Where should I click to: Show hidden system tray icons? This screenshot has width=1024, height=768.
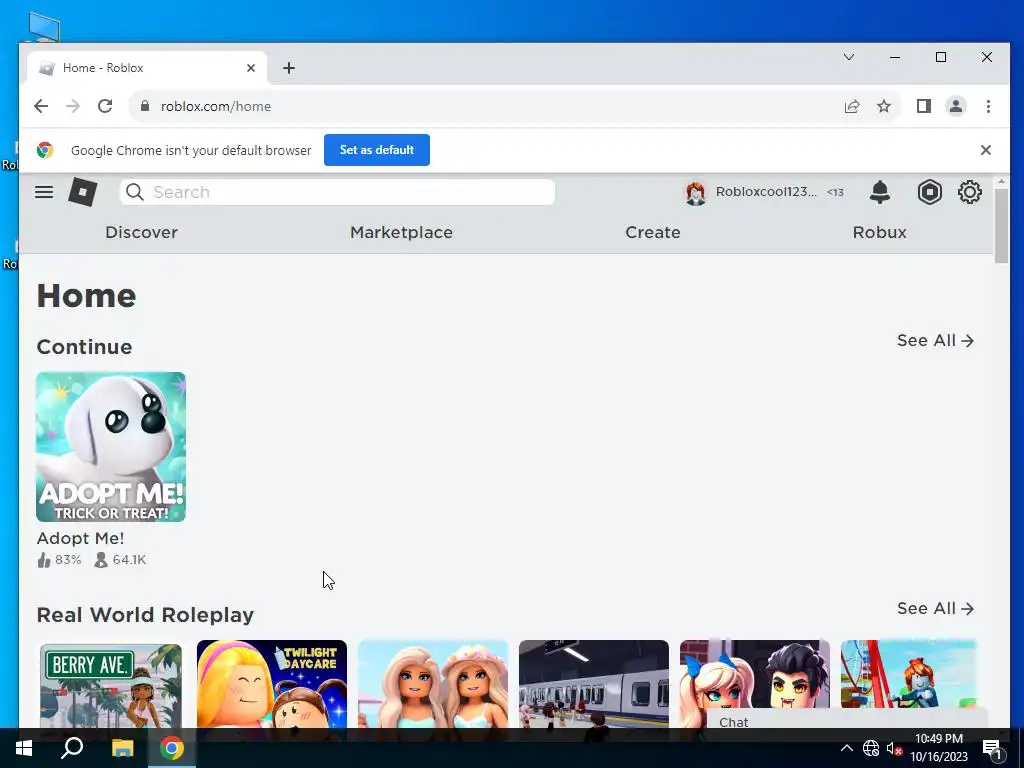[x=846, y=748]
